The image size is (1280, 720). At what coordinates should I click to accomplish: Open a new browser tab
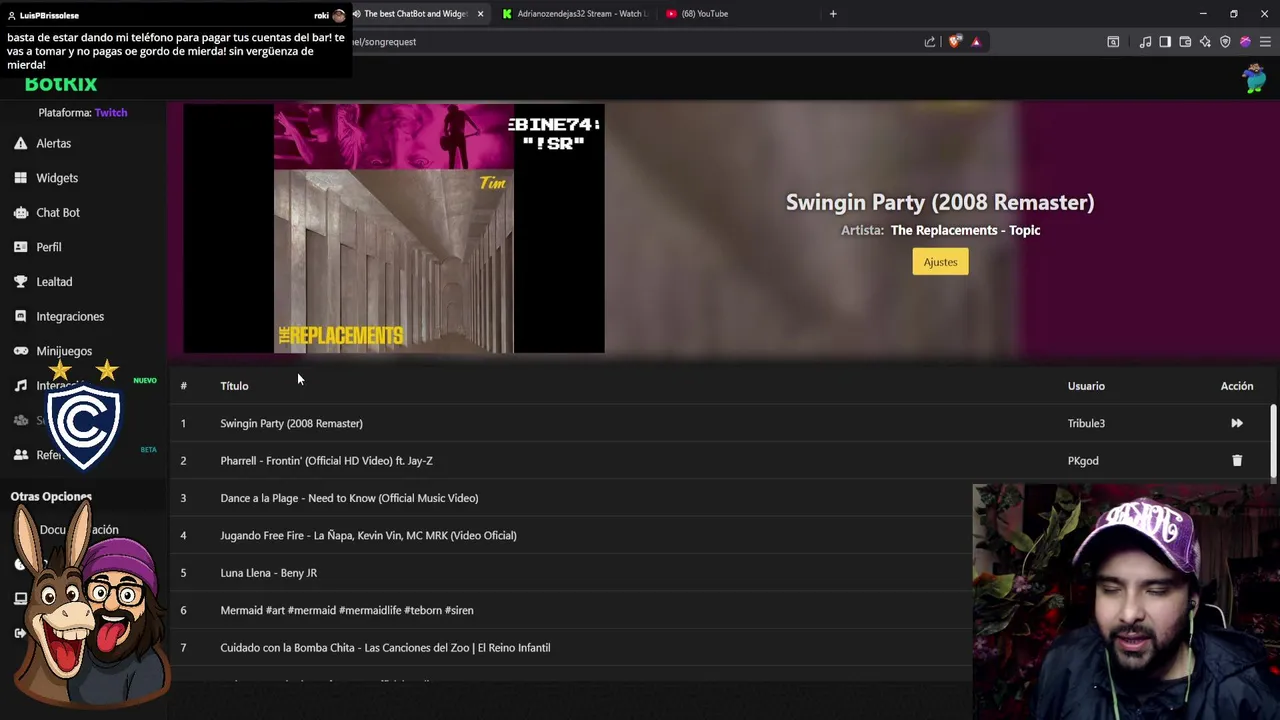[x=833, y=14]
